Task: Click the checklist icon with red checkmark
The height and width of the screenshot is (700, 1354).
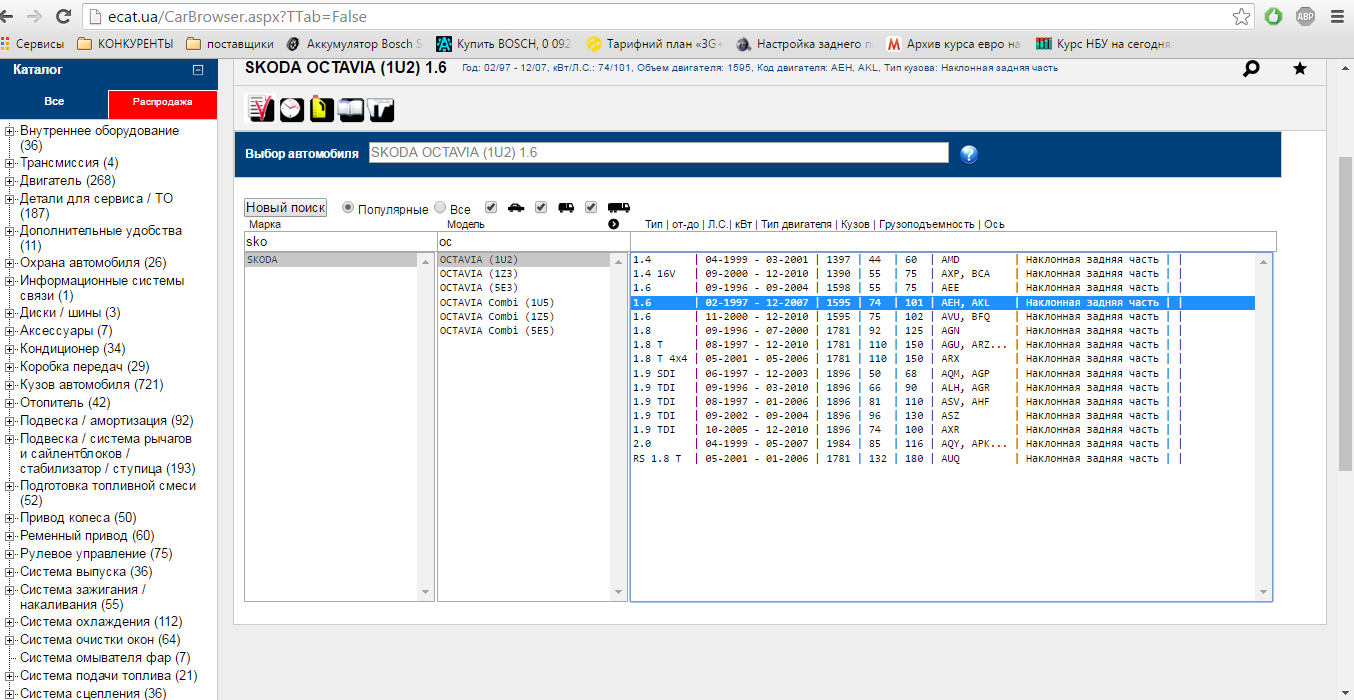Action: coord(260,108)
